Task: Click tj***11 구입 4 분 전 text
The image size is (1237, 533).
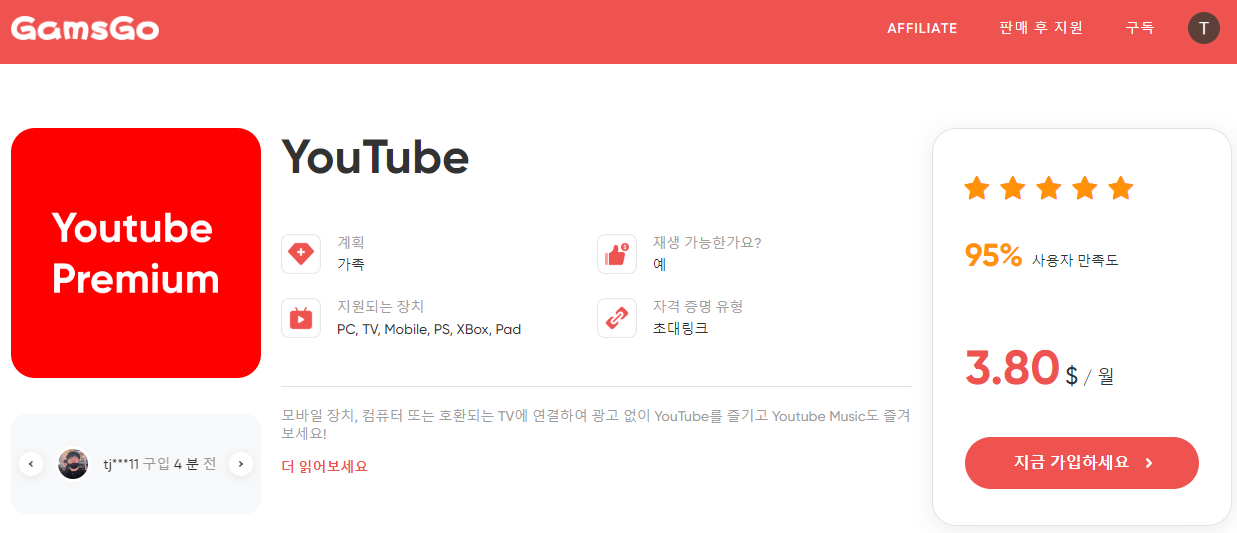Action: click(x=159, y=464)
